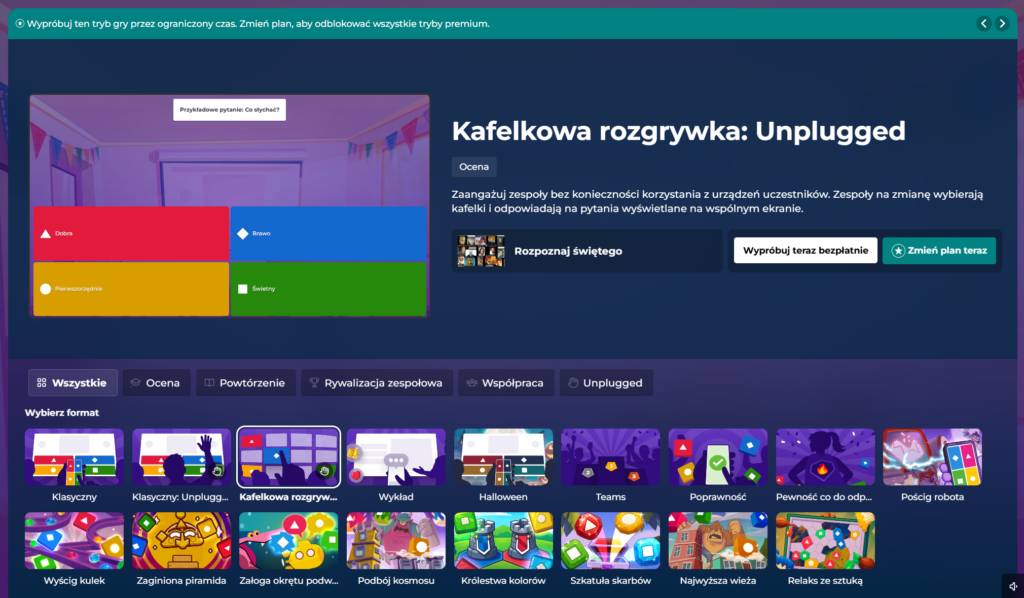Select the Klasyczny: Unplugged format thumbnail
1024x598 pixels.
(x=181, y=458)
